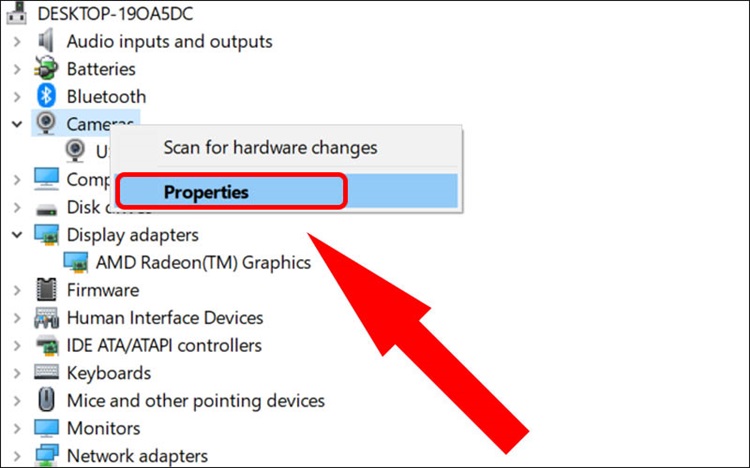Select the Firmware tree entry
The image size is (750, 468).
point(103,290)
